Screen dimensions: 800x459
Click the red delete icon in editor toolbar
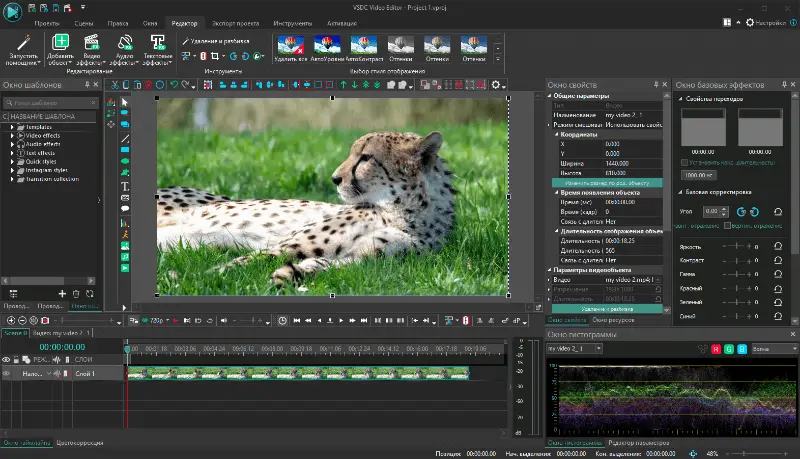click(148, 85)
